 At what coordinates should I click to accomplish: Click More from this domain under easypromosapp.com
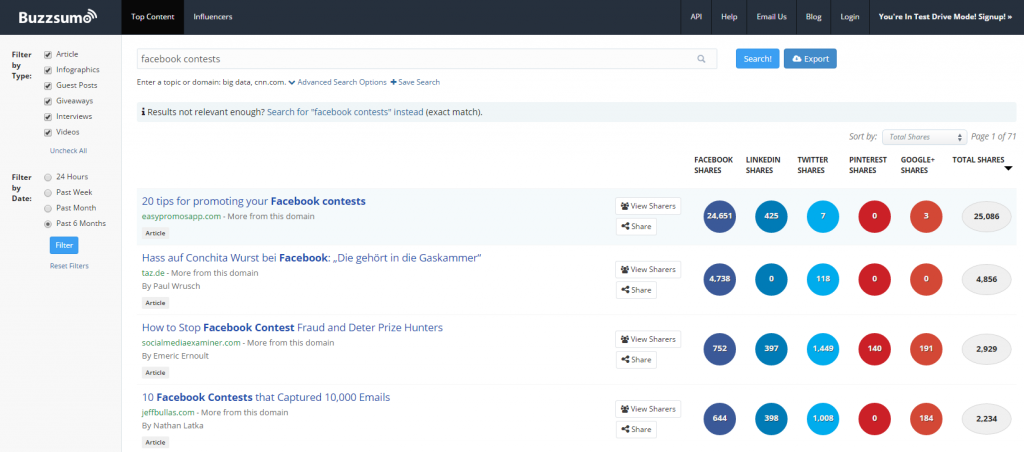pyautogui.click(x=270, y=216)
